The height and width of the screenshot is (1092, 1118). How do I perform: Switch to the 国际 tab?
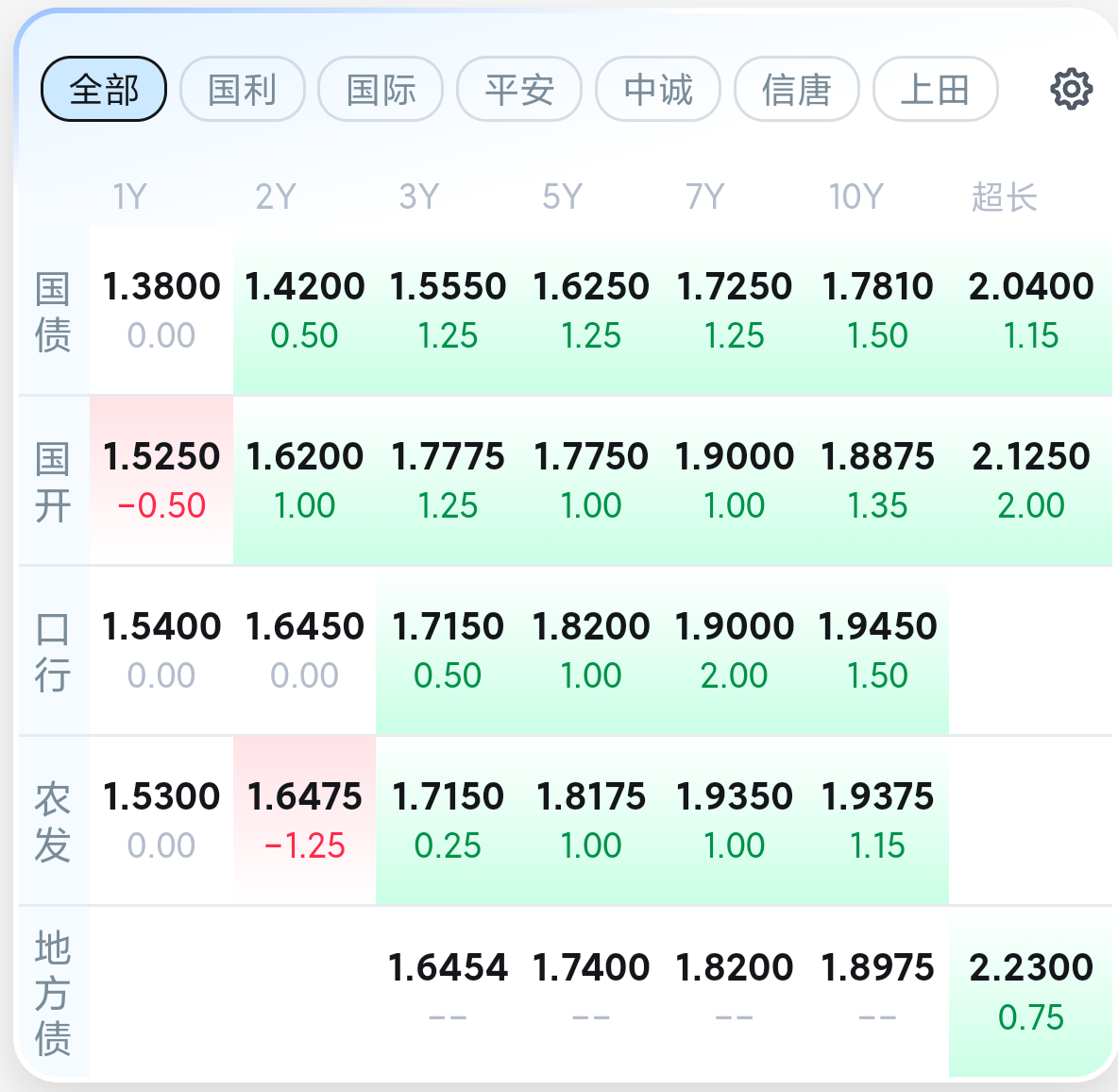pyautogui.click(x=381, y=90)
